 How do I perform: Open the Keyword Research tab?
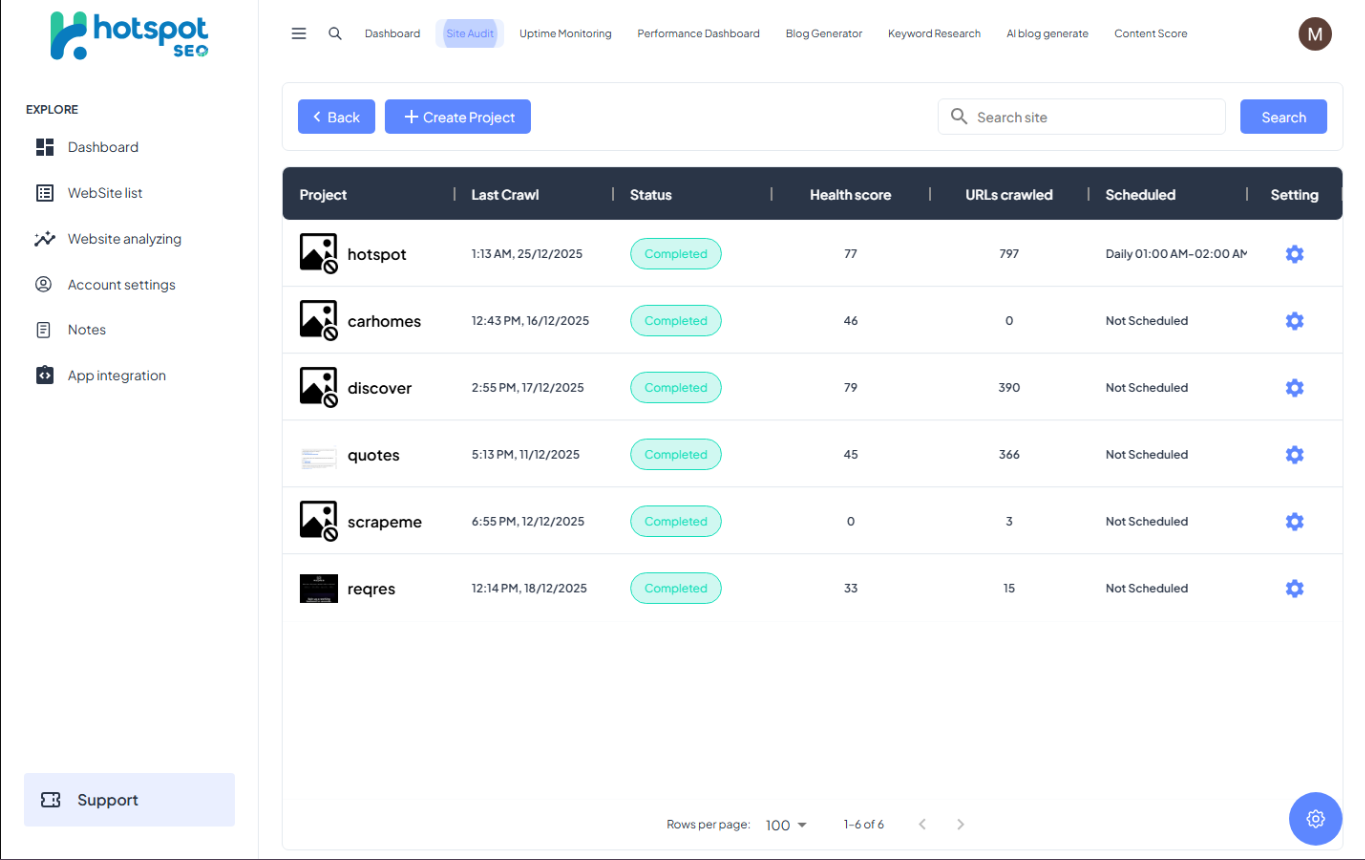pyautogui.click(x=934, y=34)
